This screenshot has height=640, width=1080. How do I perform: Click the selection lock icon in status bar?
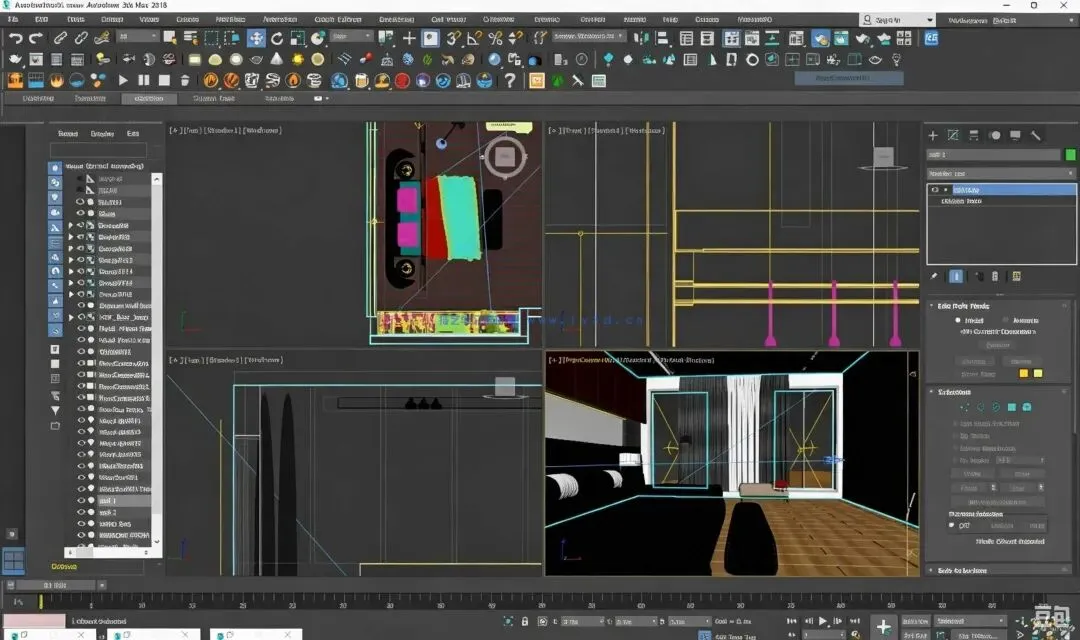pyautogui.click(x=525, y=621)
